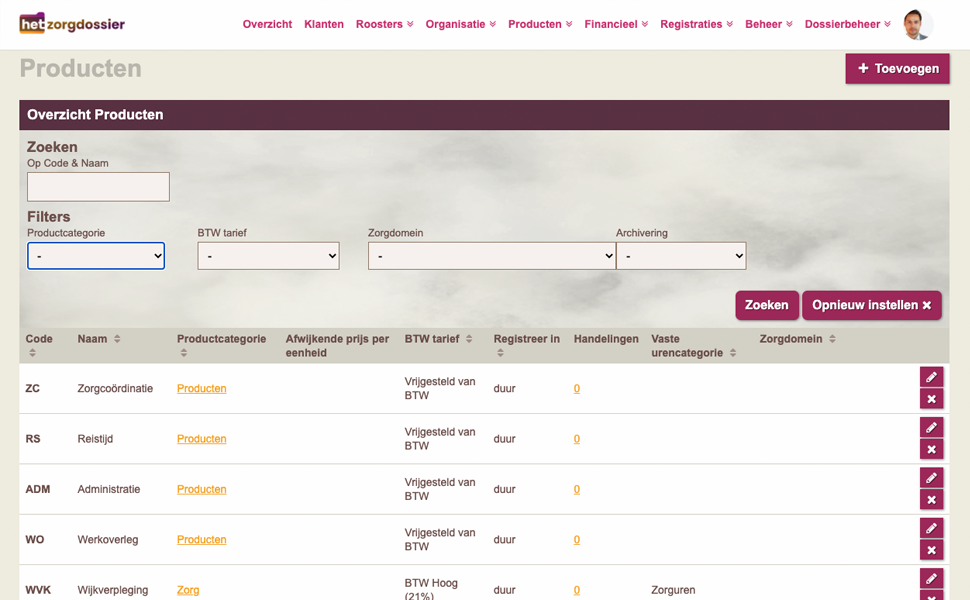
Task: Sort products by BTW tarief column
Action: pos(469,339)
